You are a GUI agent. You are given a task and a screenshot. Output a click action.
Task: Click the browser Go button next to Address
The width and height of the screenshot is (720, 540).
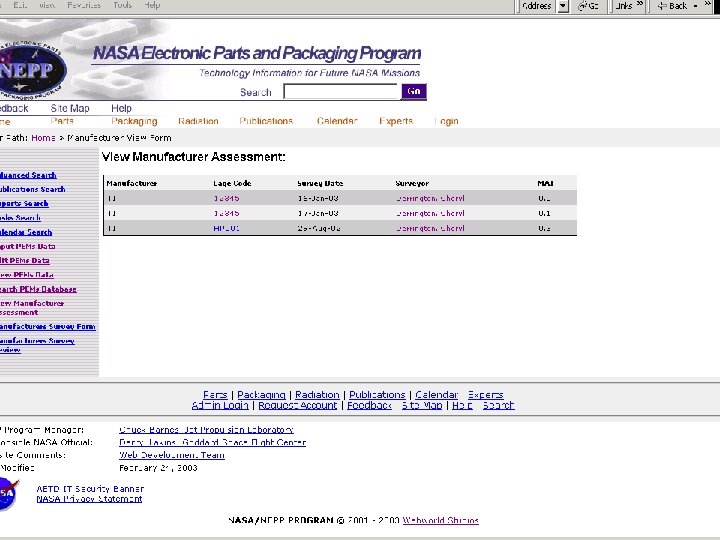[x=588, y=6]
